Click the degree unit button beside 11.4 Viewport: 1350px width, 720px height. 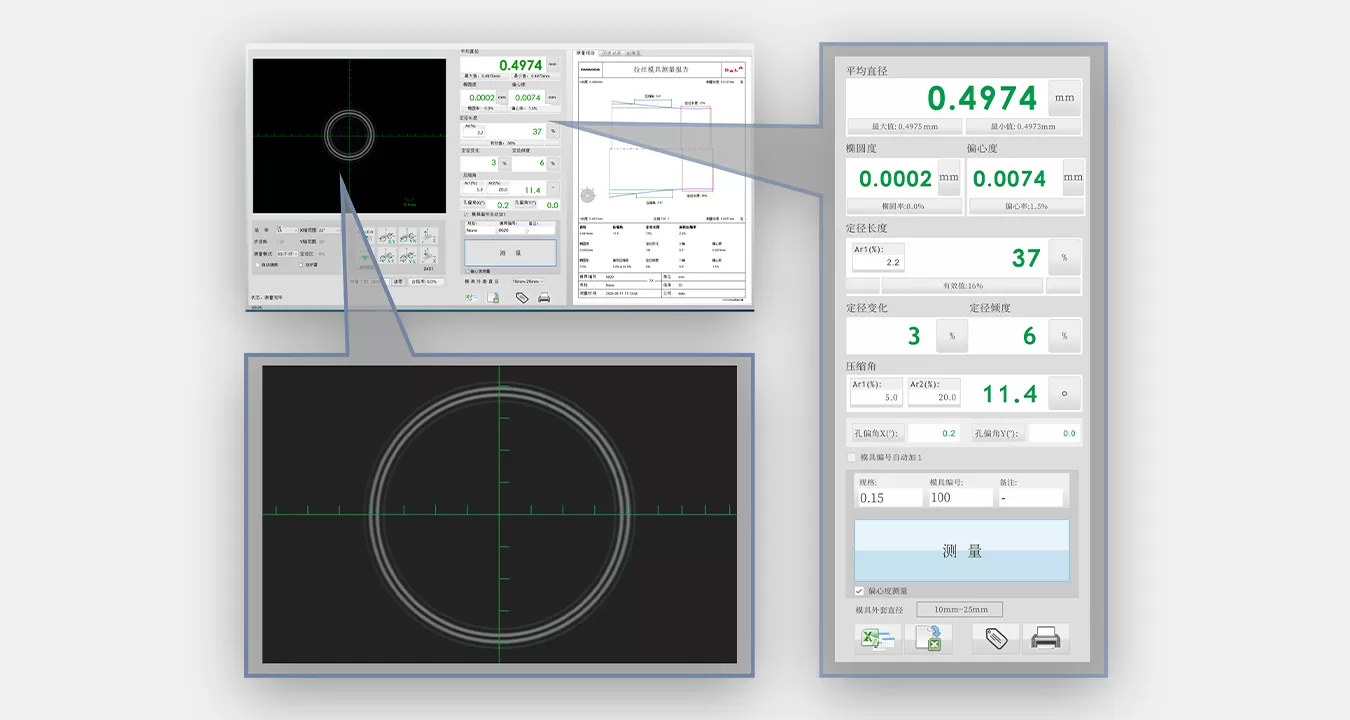click(x=1064, y=393)
